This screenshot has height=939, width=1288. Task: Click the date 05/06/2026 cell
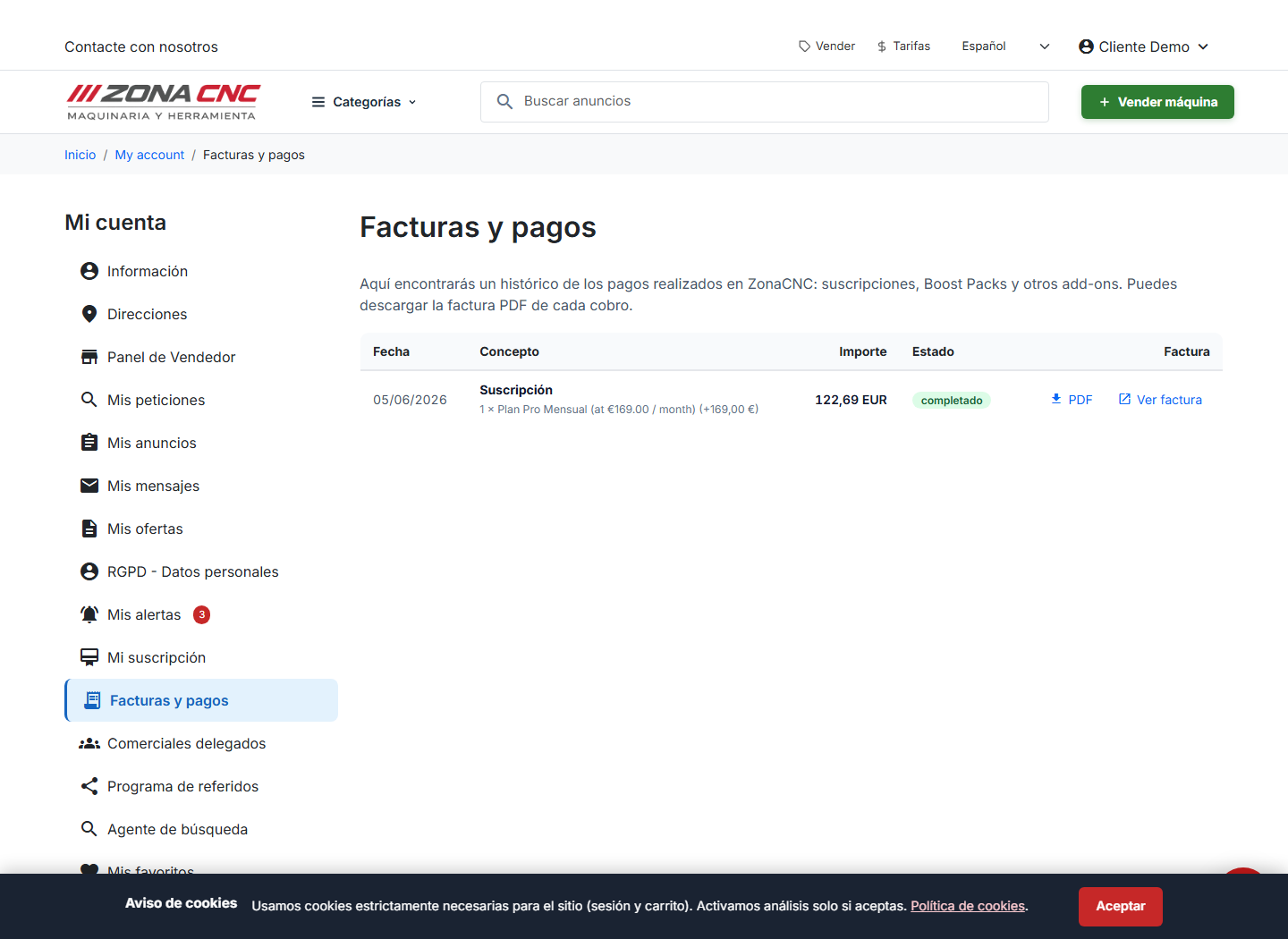410,400
